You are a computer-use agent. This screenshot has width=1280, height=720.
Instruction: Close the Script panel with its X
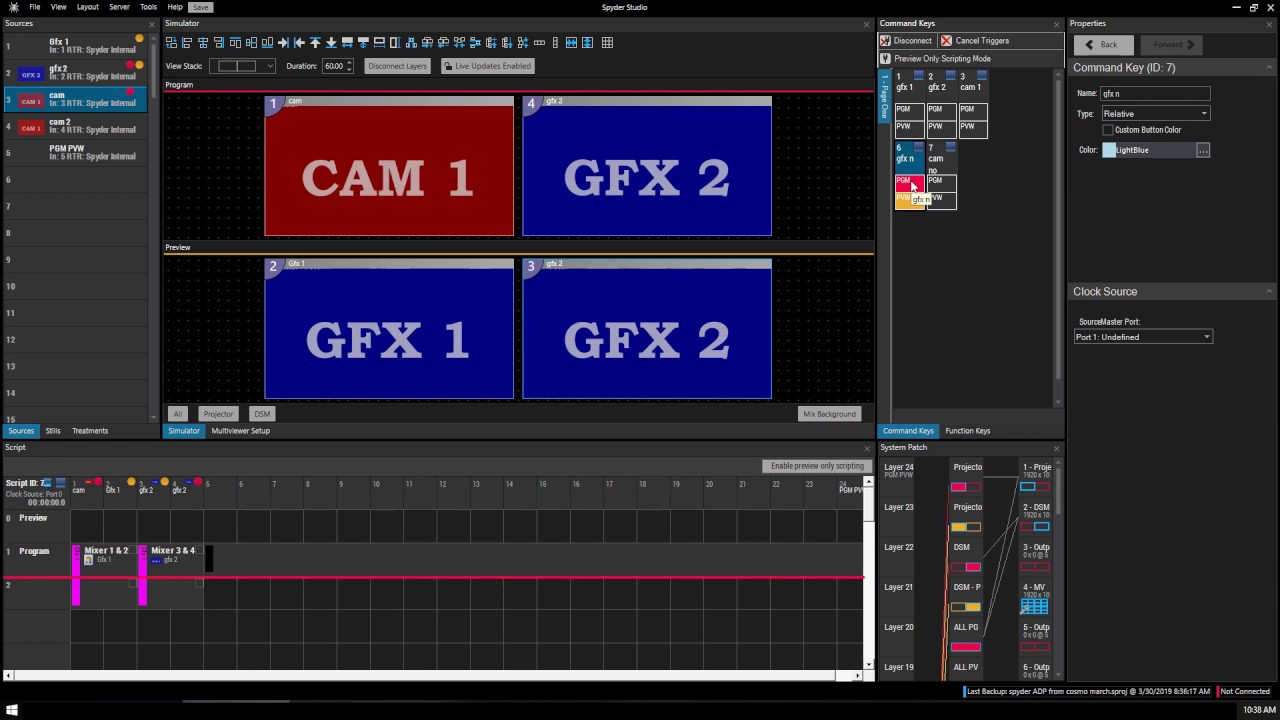point(867,448)
